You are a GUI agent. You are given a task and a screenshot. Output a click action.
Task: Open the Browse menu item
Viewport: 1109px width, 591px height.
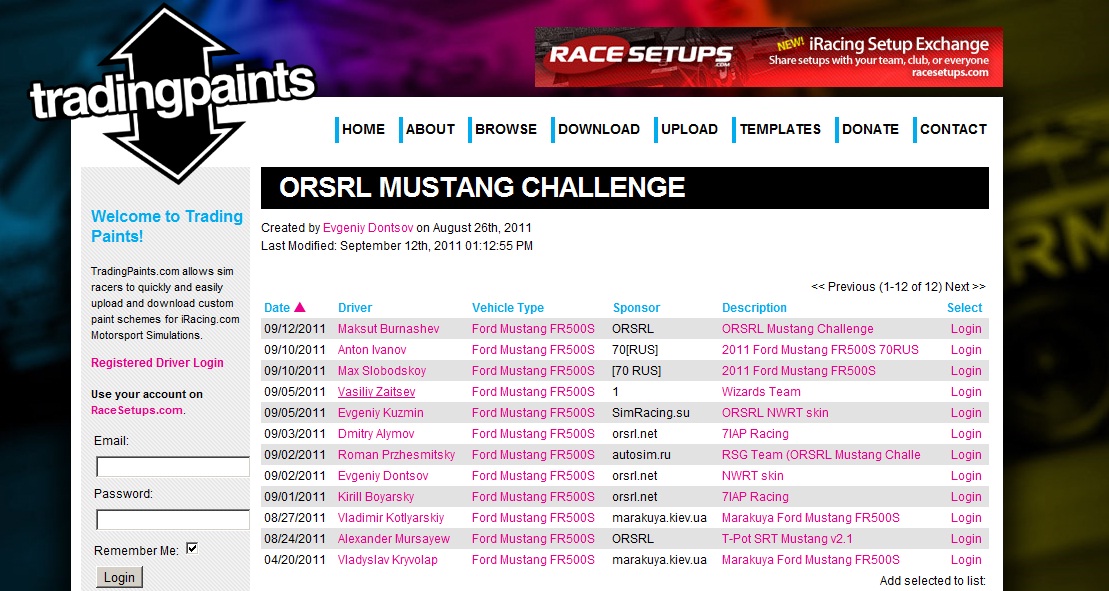click(x=505, y=129)
